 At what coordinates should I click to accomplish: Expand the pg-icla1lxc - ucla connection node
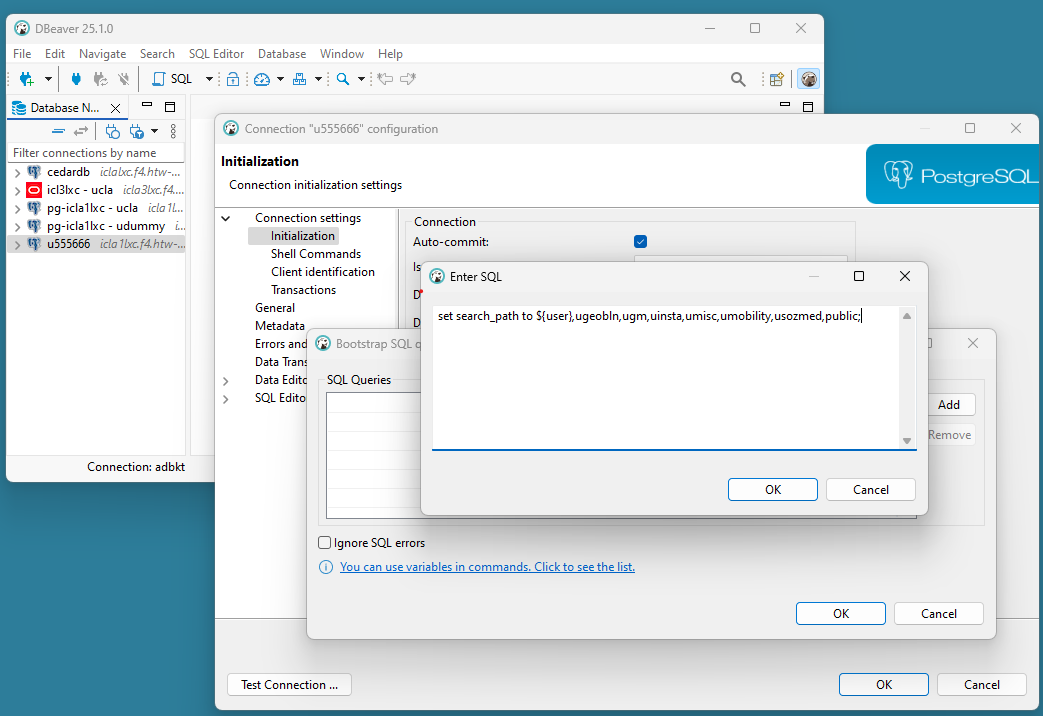tap(17, 208)
